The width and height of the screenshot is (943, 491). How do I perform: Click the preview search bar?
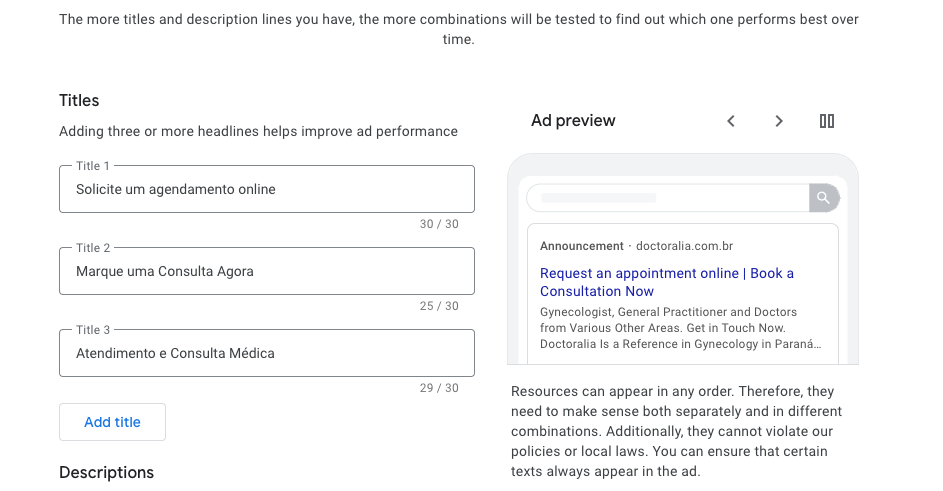(x=668, y=197)
